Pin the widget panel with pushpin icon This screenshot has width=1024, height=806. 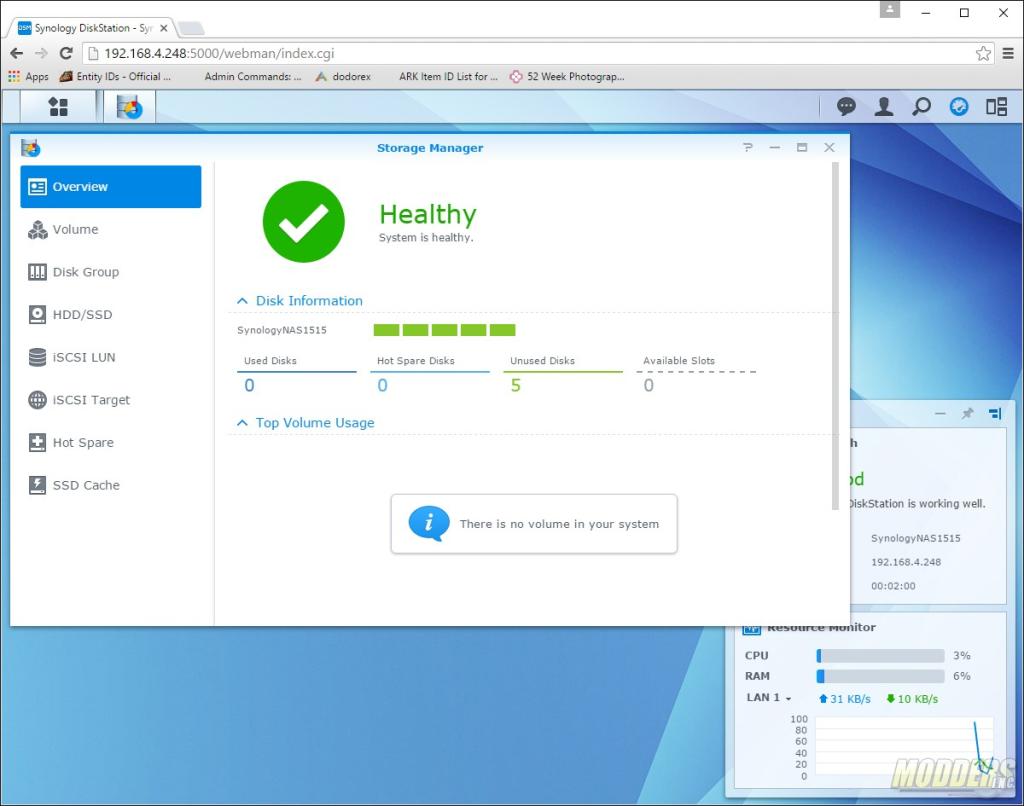pos(967,414)
